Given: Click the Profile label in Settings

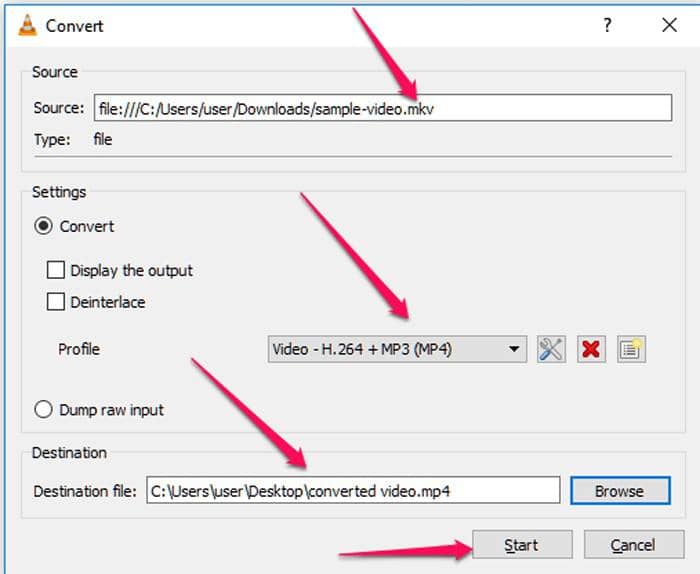Looking at the screenshot, I should click(79, 349).
